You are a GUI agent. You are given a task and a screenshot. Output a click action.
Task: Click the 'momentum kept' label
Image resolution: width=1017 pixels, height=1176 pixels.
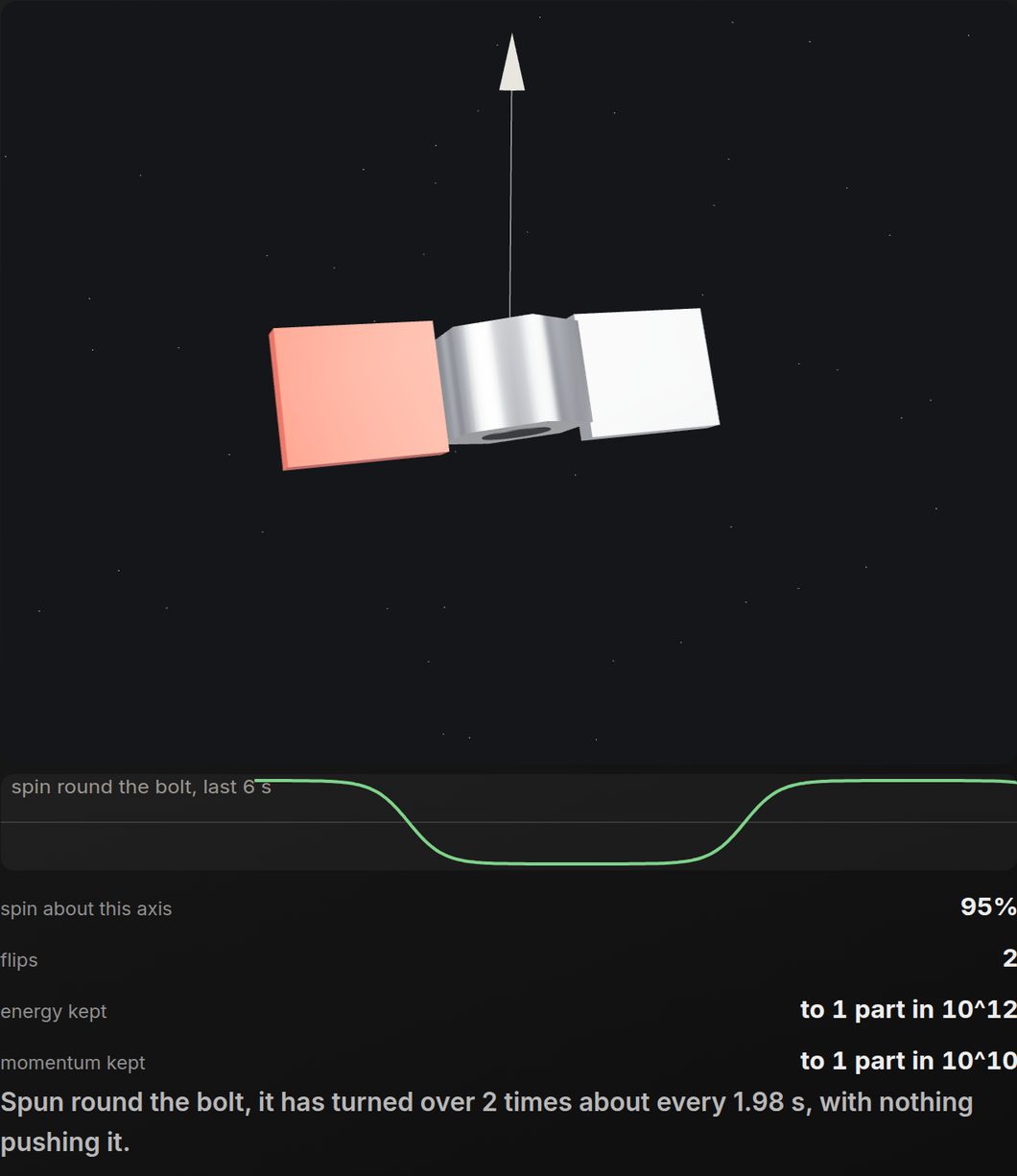(73, 1063)
